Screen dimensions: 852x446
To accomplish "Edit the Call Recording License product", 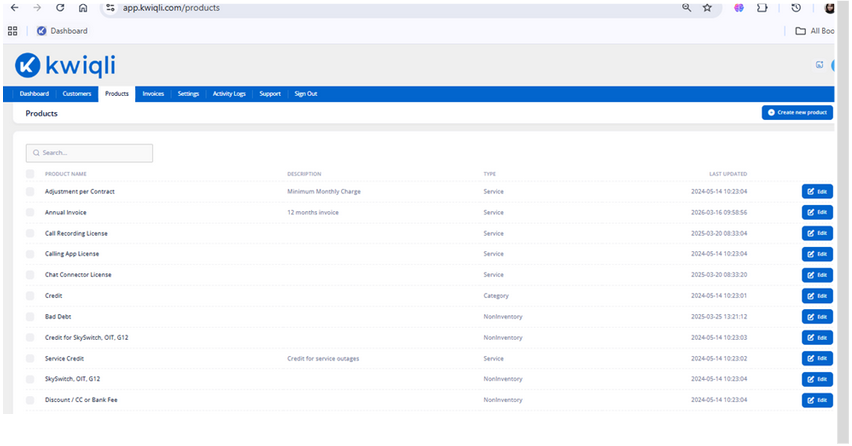I will (x=817, y=234).
